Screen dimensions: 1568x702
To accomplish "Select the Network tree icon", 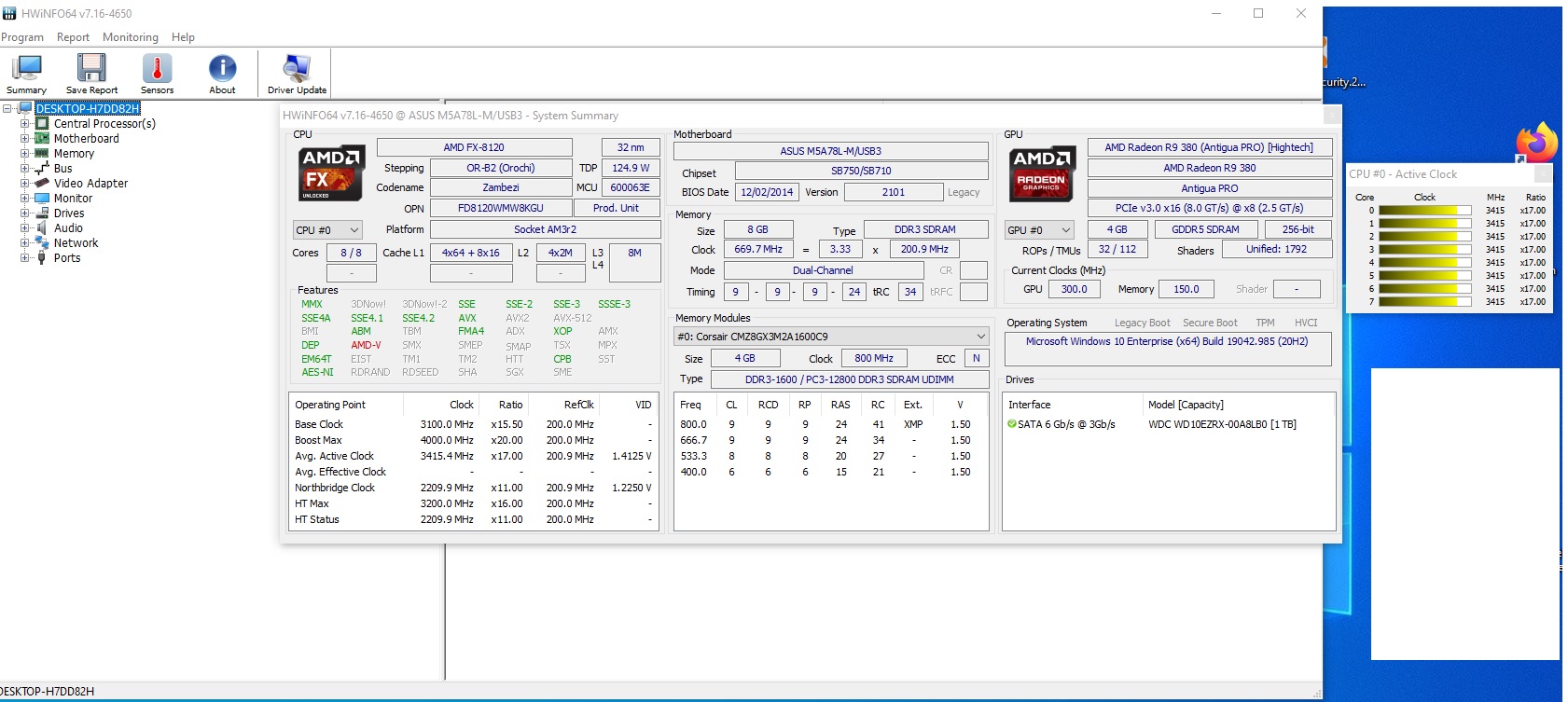I will [42, 242].
